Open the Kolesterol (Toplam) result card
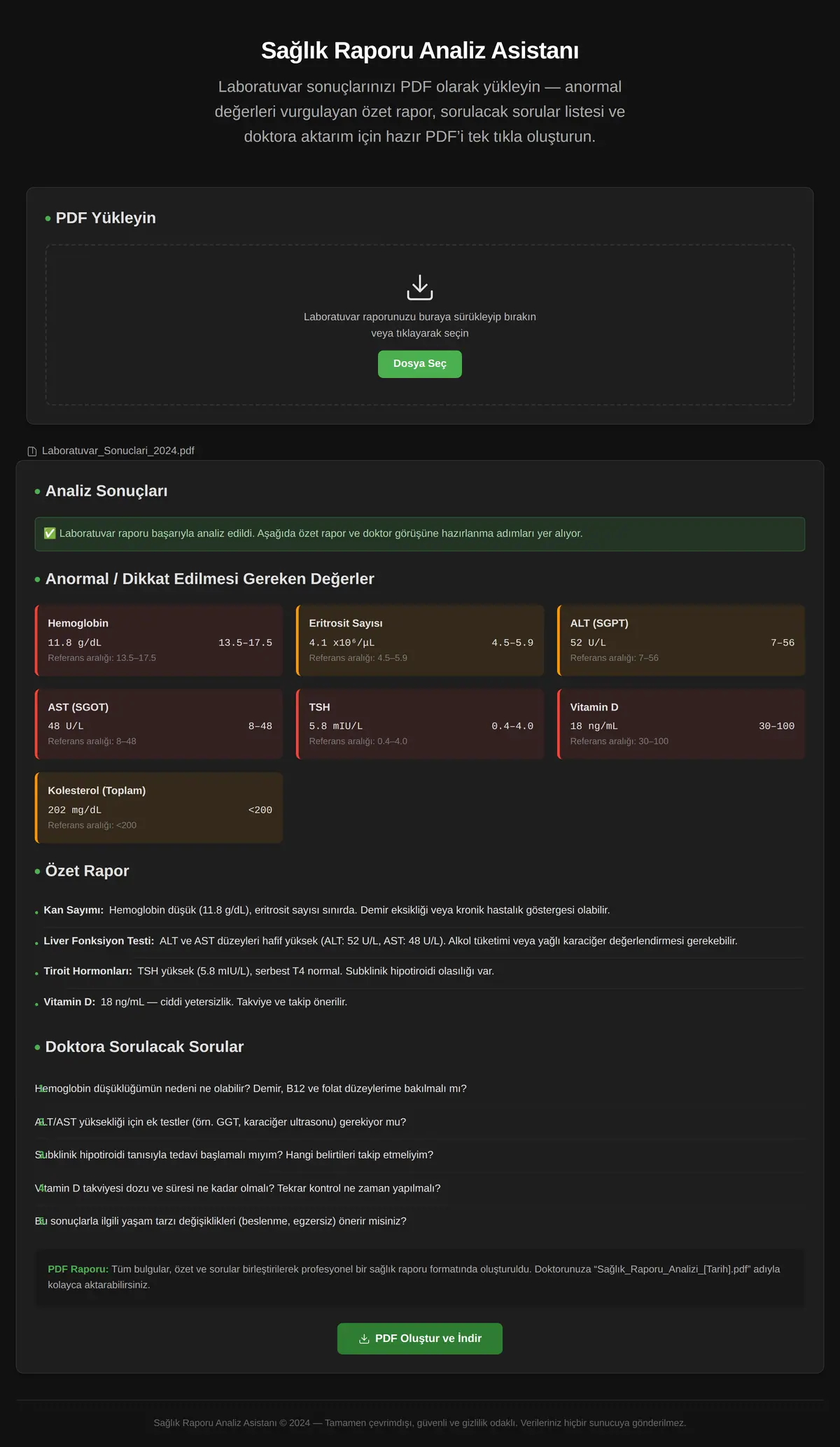Viewport: 840px width, 1447px height. tap(159, 808)
